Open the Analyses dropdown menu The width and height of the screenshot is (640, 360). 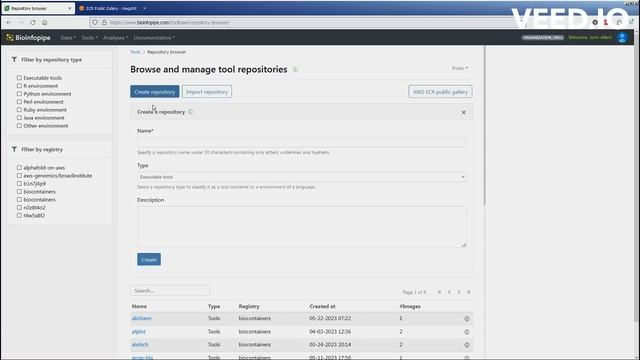point(116,38)
